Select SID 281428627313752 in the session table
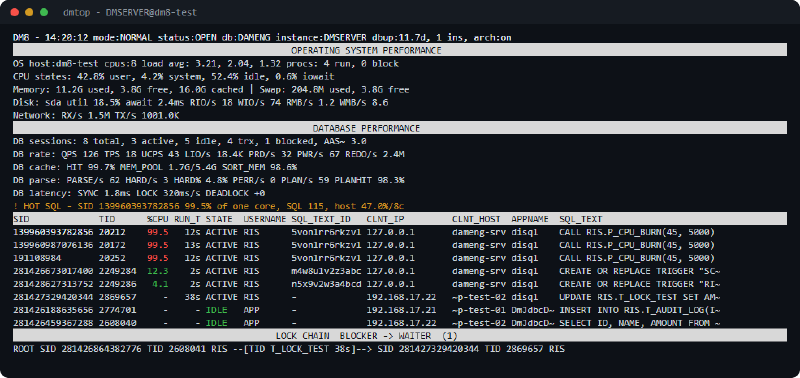Screen dimensions: 800x378 pos(54,284)
